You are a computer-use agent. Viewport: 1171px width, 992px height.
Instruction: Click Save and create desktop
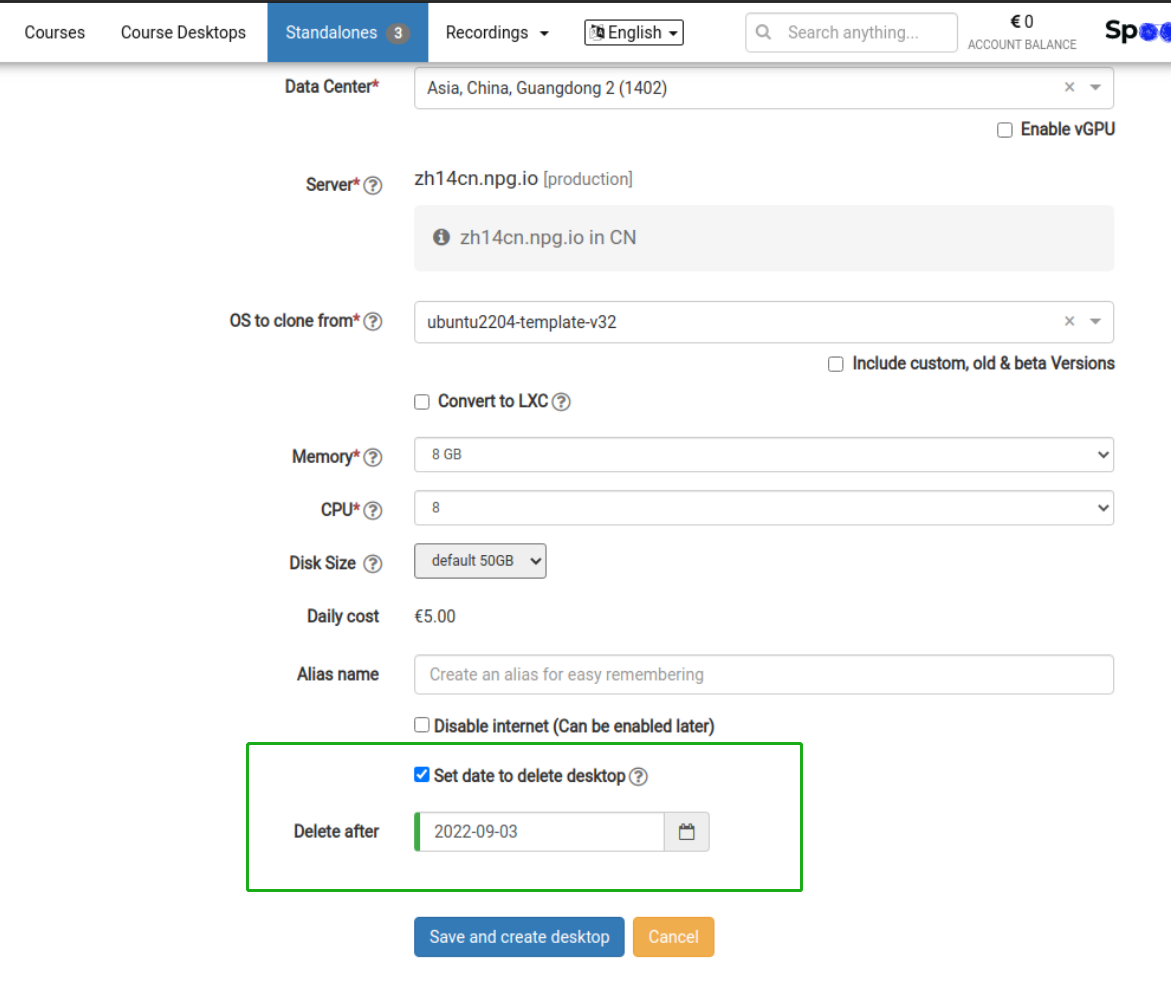[519, 937]
